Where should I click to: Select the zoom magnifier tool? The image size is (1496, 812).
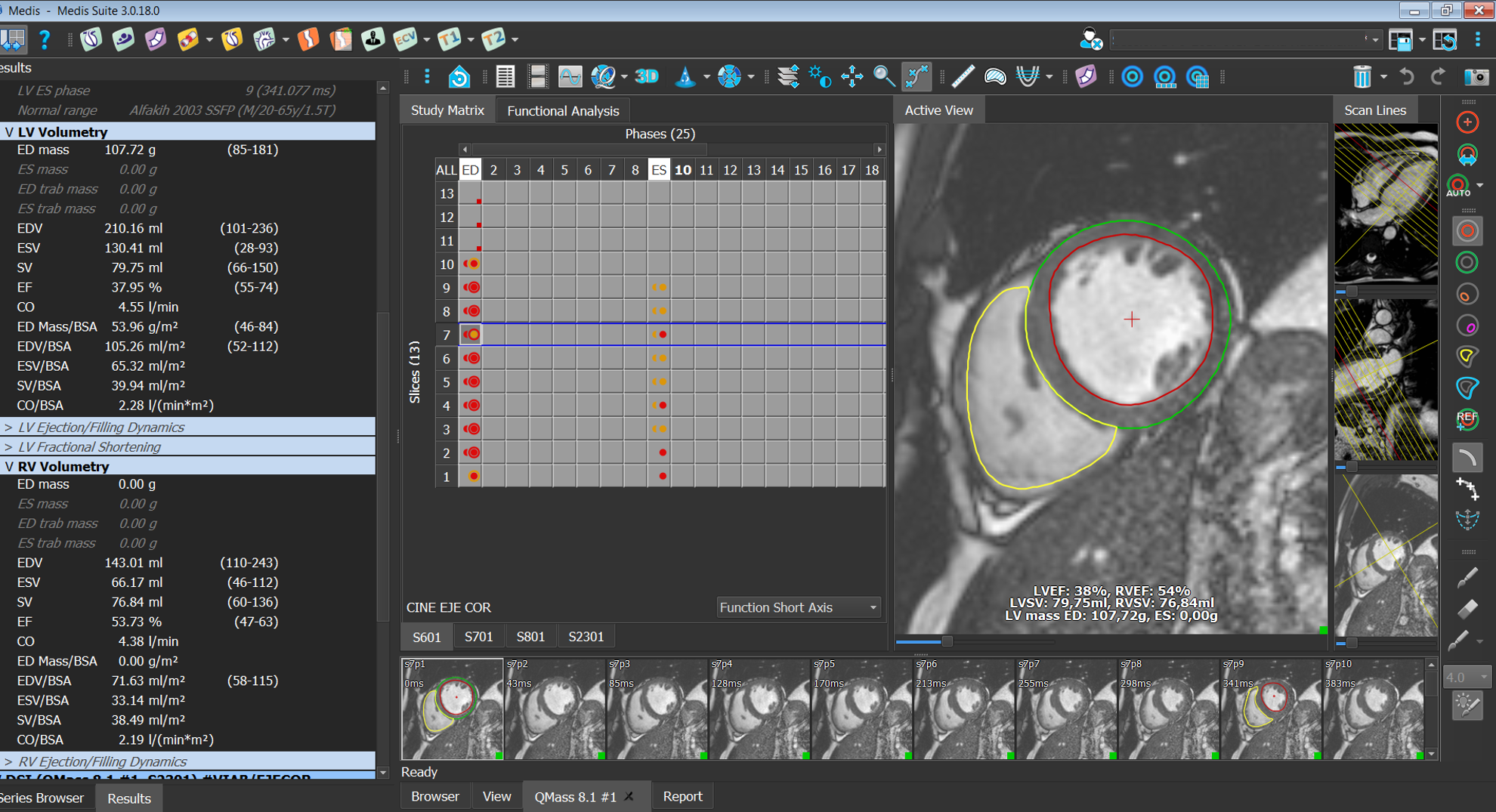click(x=883, y=76)
